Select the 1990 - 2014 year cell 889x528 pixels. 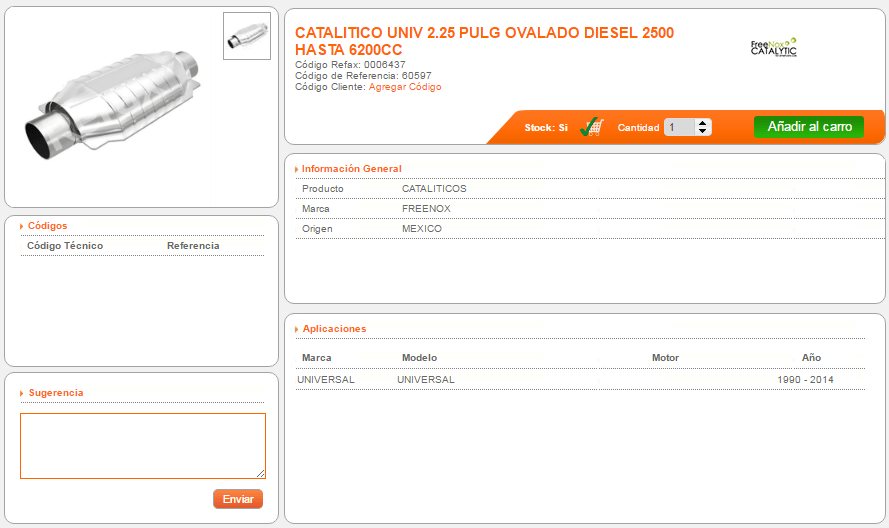pos(805,379)
